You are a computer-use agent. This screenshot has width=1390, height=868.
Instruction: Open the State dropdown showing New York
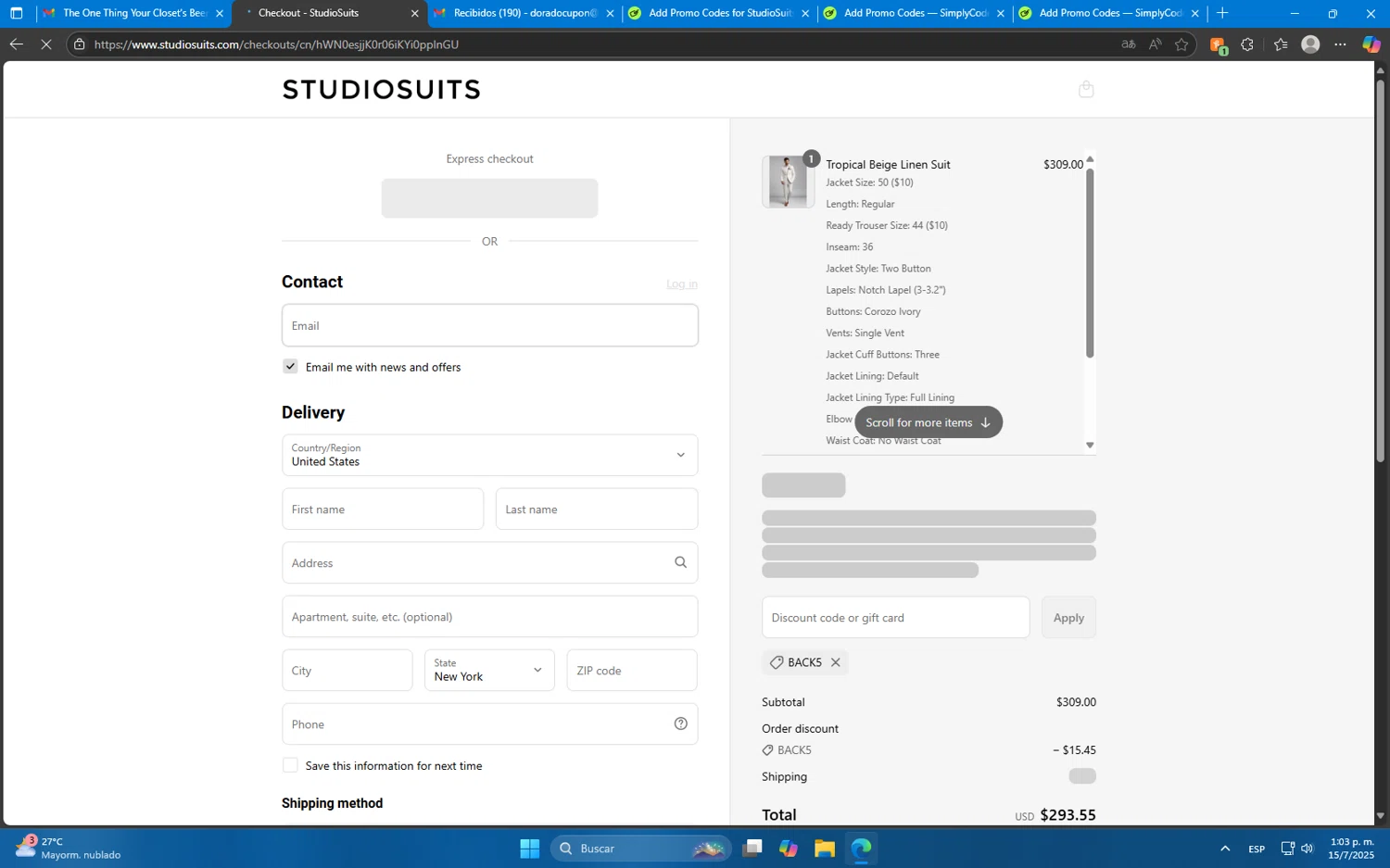point(489,670)
